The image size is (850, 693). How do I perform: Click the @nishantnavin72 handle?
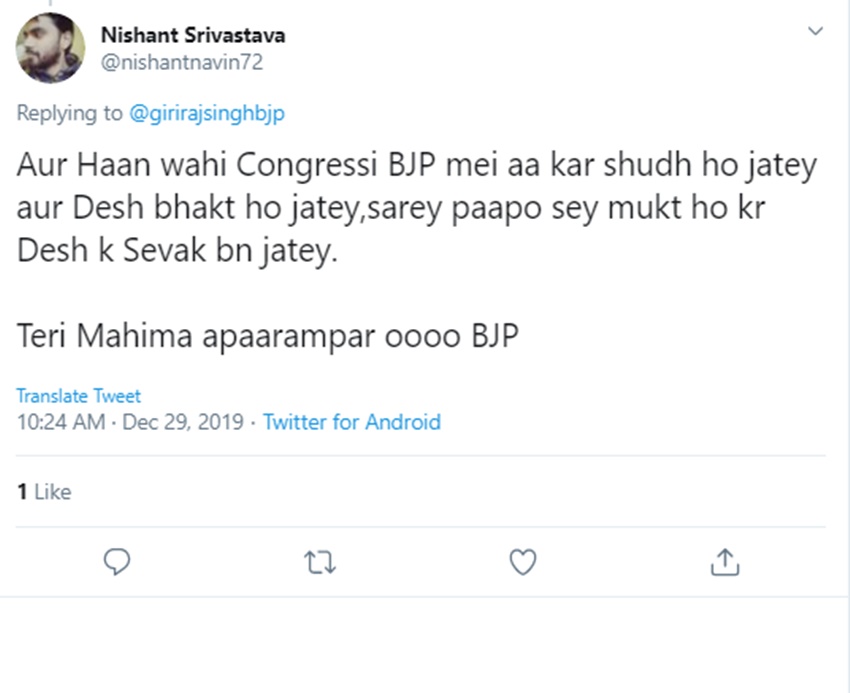tap(181, 62)
